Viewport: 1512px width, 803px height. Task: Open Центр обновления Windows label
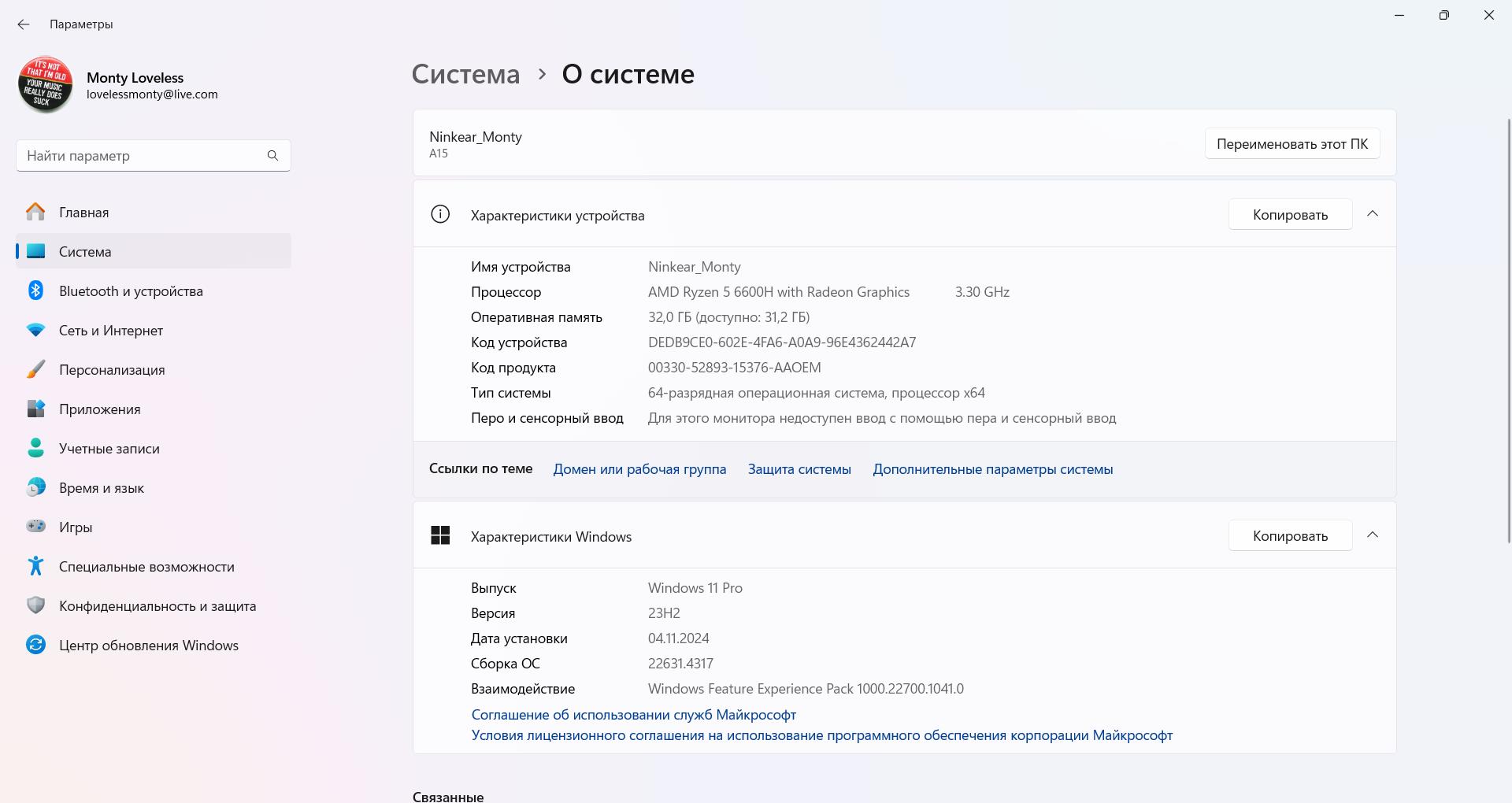(x=149, y=646)
